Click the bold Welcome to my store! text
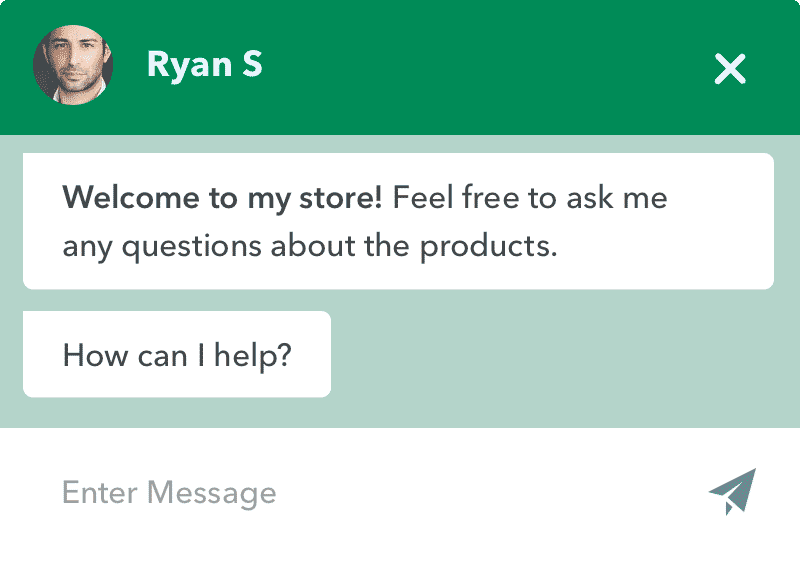This screenshot has width=800, height=563. click(x=222, y=198)
